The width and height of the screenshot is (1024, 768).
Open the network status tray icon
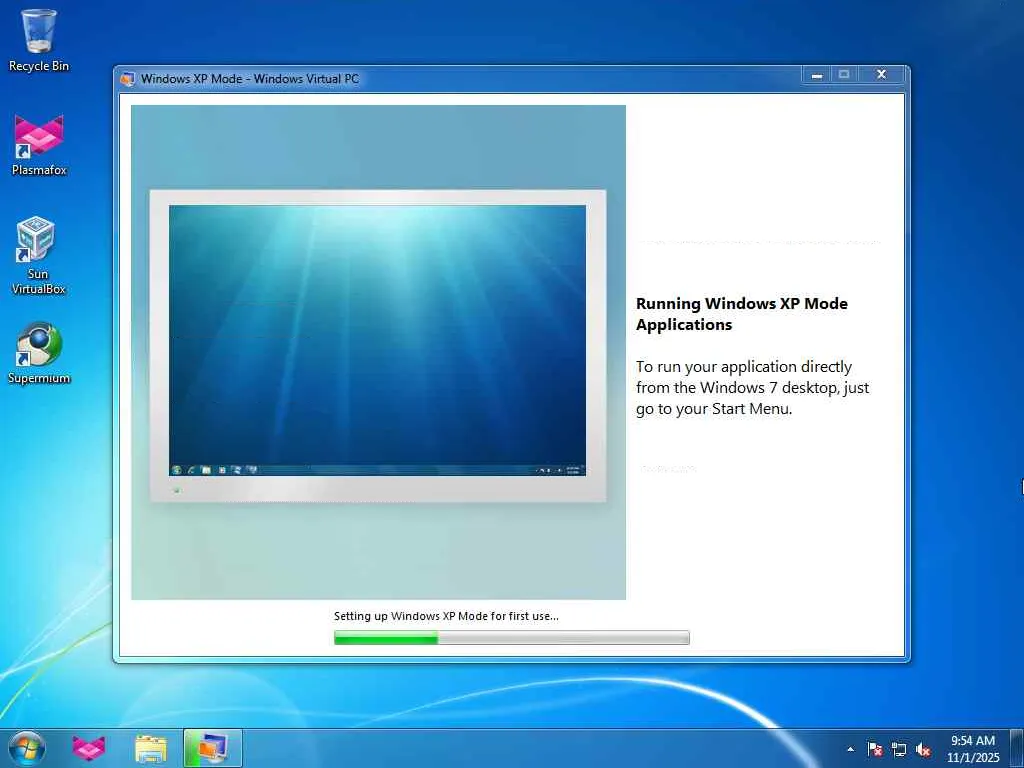tap(899, 749)
